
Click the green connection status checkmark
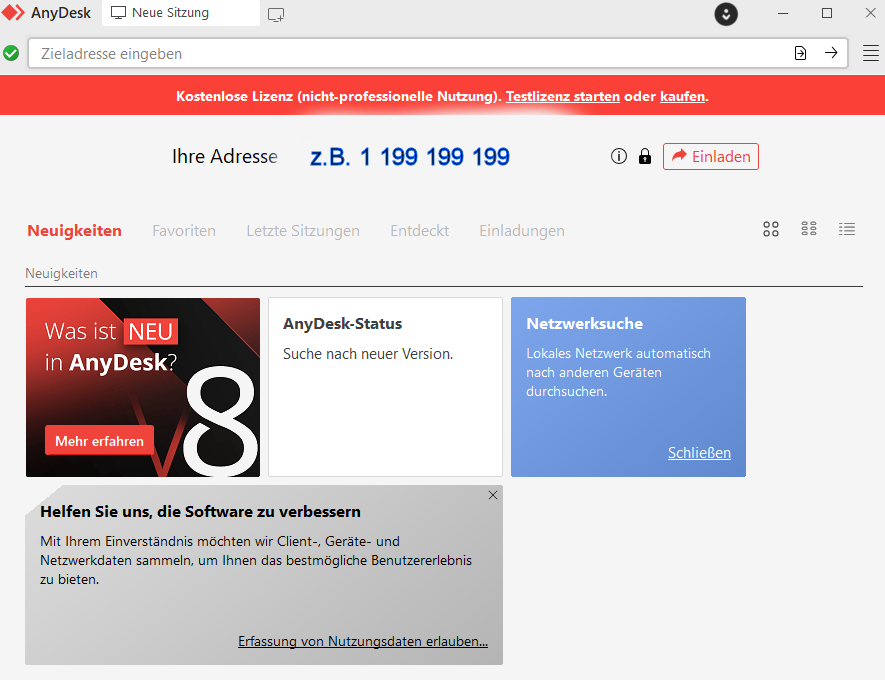pyautogui.click(x=11, y=53)
